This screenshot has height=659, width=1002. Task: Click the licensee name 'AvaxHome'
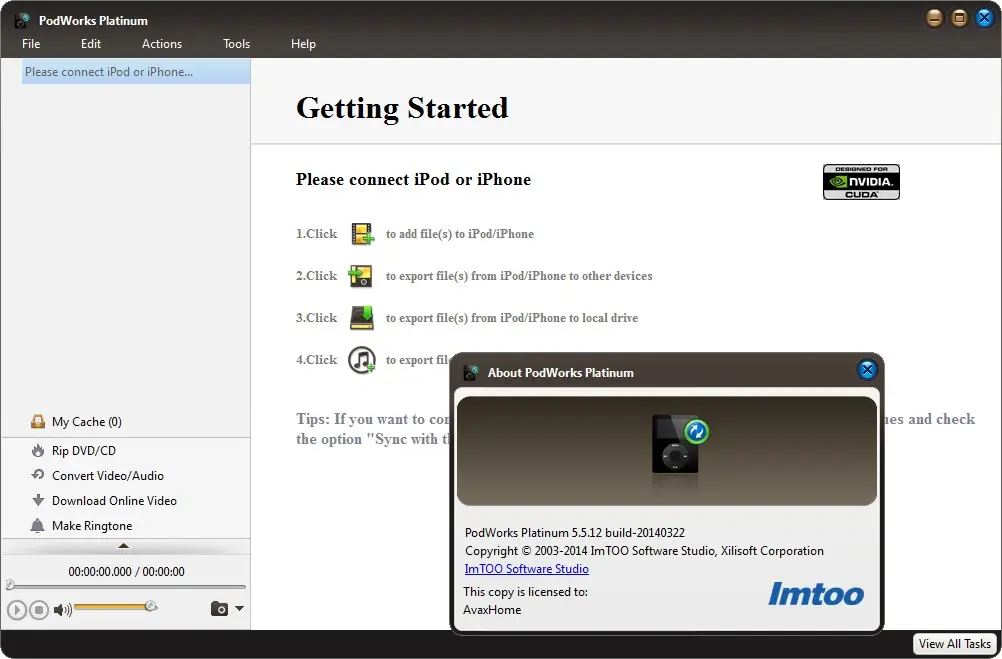click(492, 610)
